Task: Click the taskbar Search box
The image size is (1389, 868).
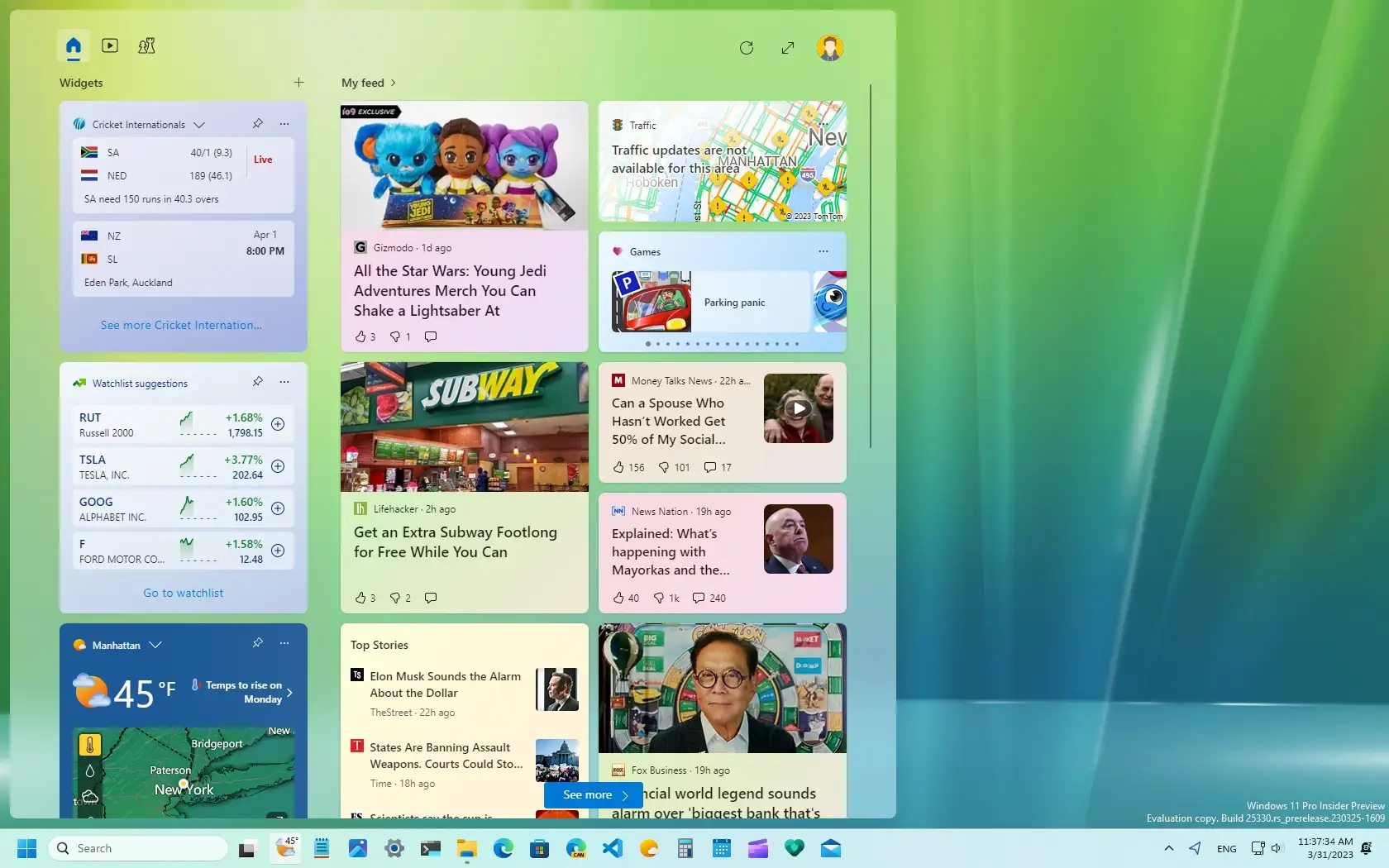Action: click(x=138, y=847)
